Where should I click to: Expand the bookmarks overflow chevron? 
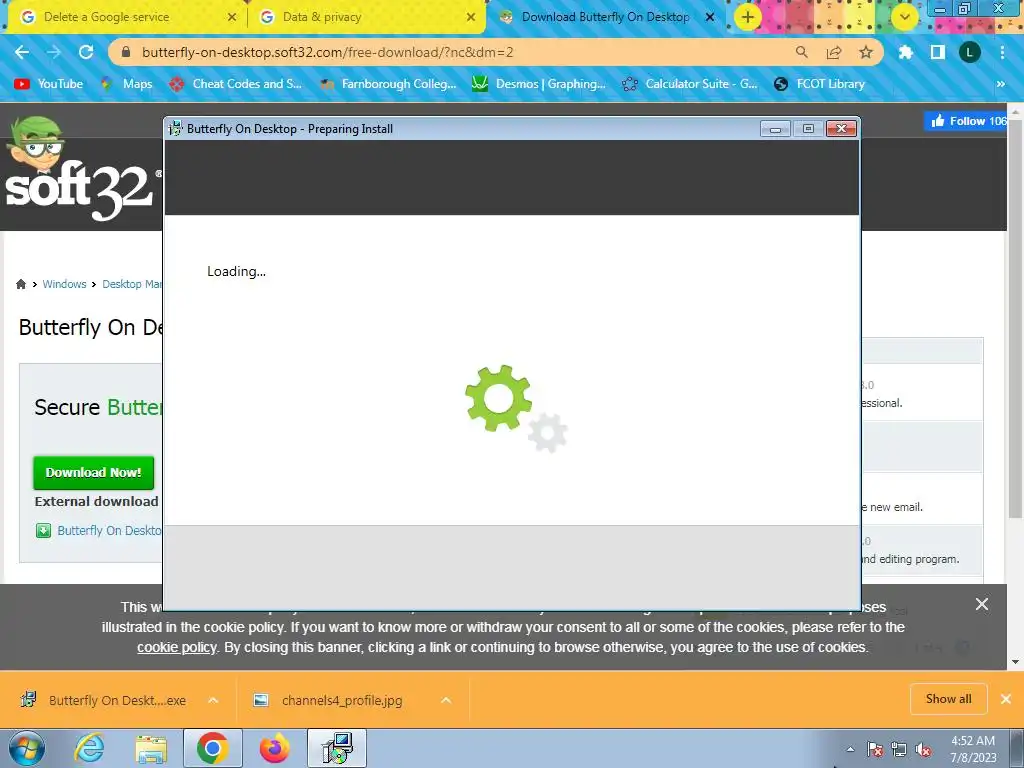[1000, 84]
